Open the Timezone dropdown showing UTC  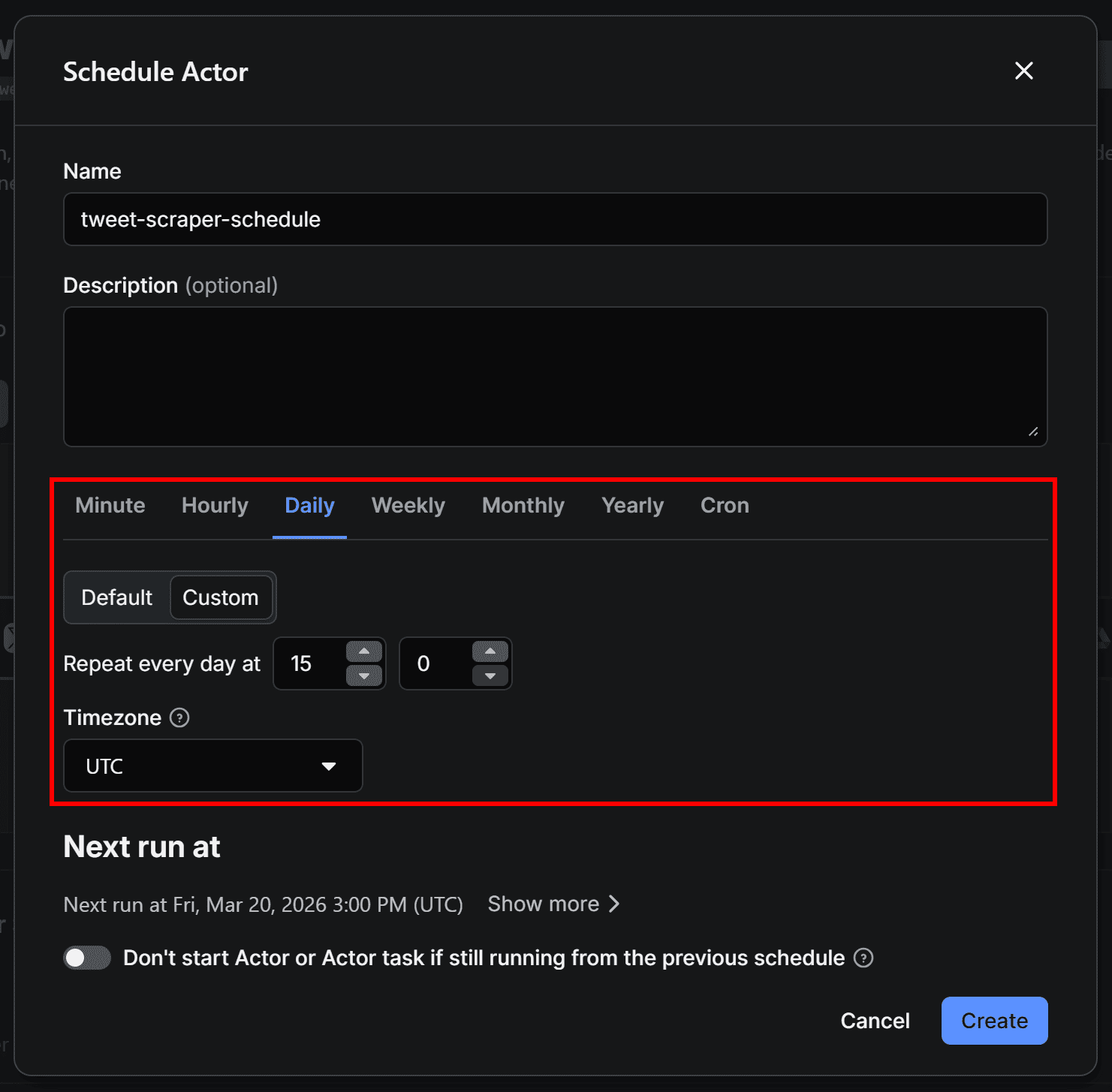click(212, 766)
